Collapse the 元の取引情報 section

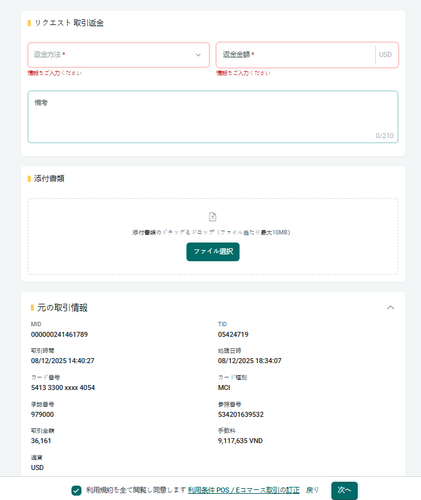click(390, 307)
